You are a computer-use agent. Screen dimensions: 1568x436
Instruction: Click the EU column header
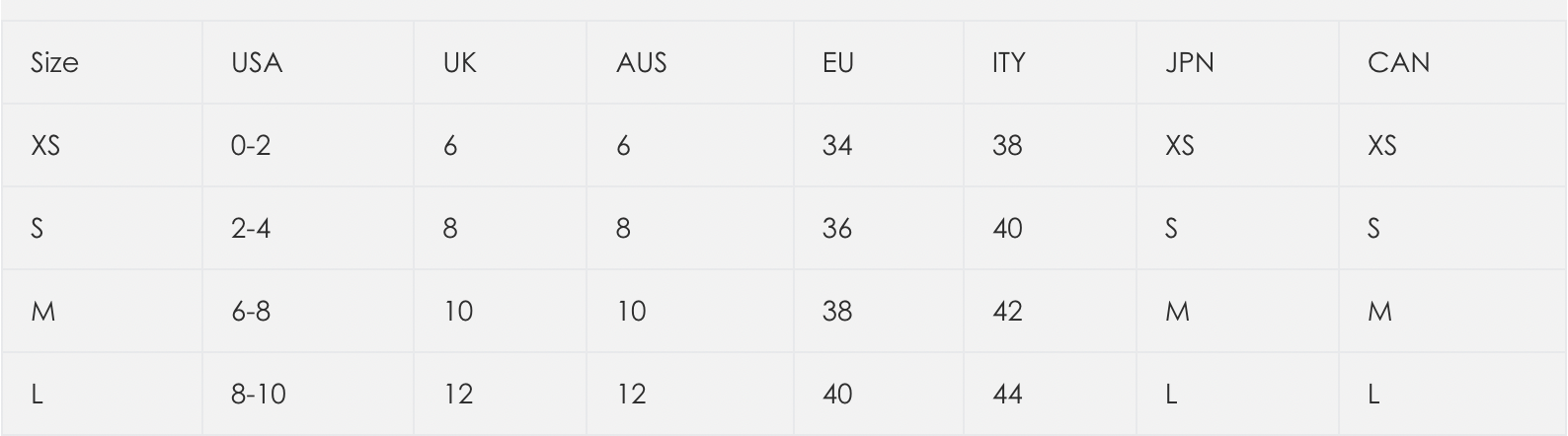[x=837, y=63]
